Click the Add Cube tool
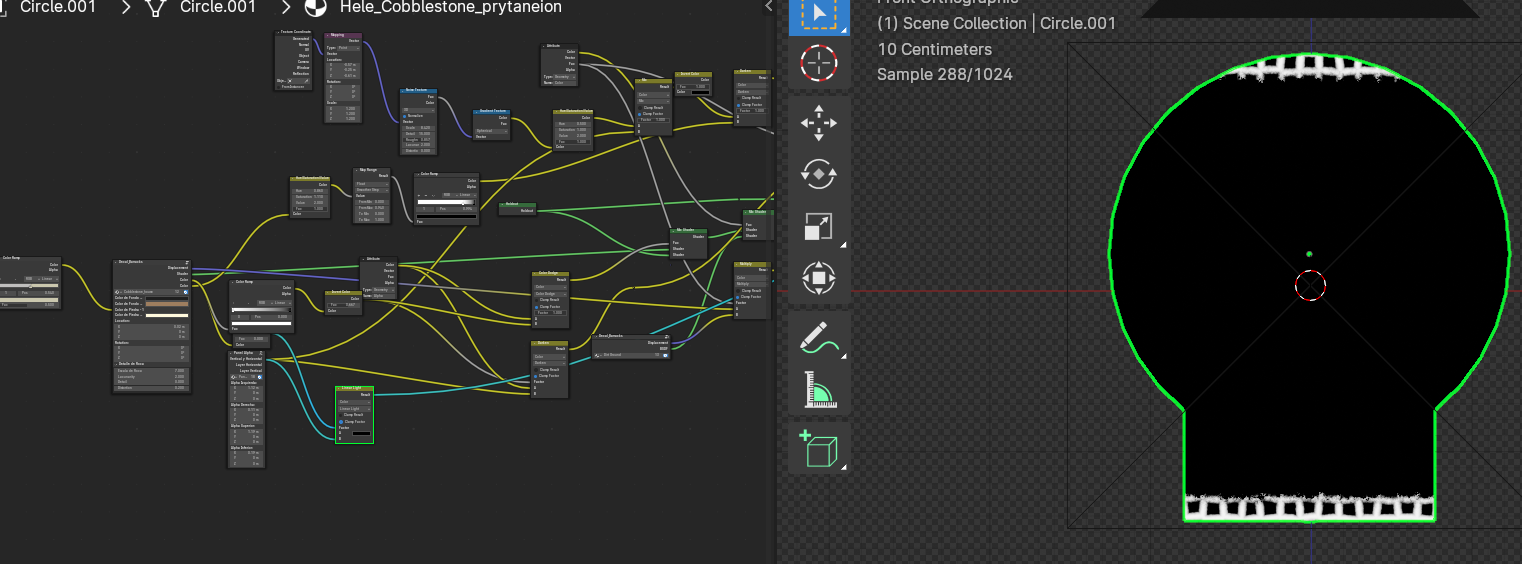This screenshot has height=564, width=1522. 818,450
